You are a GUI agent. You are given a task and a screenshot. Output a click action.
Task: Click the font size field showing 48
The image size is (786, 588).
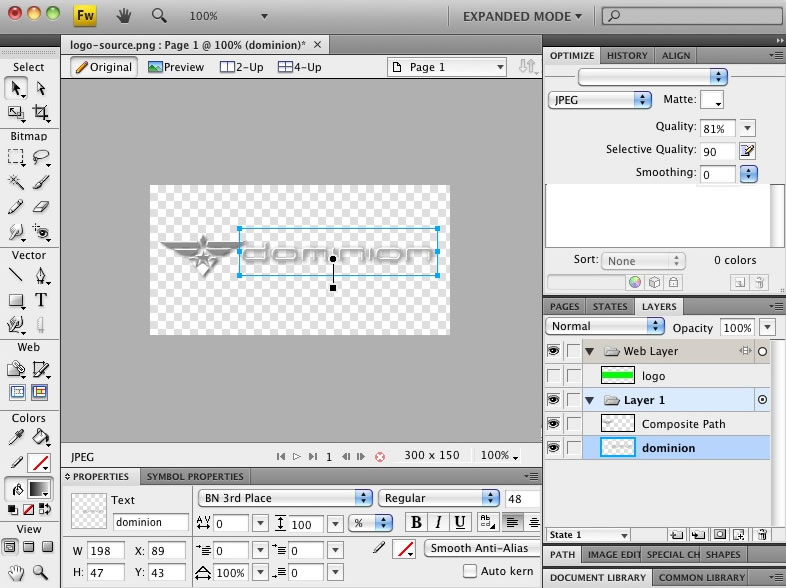tap(522, 498)
